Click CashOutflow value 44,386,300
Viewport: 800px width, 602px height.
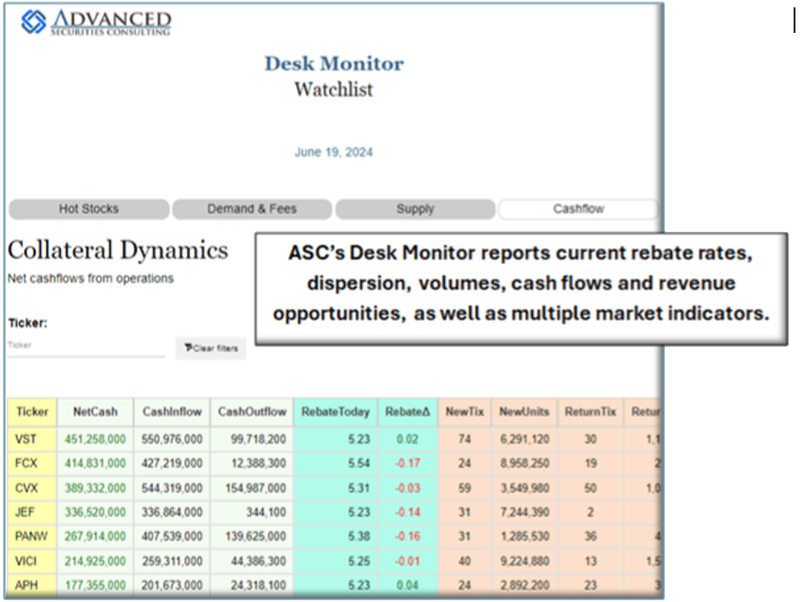258,561
